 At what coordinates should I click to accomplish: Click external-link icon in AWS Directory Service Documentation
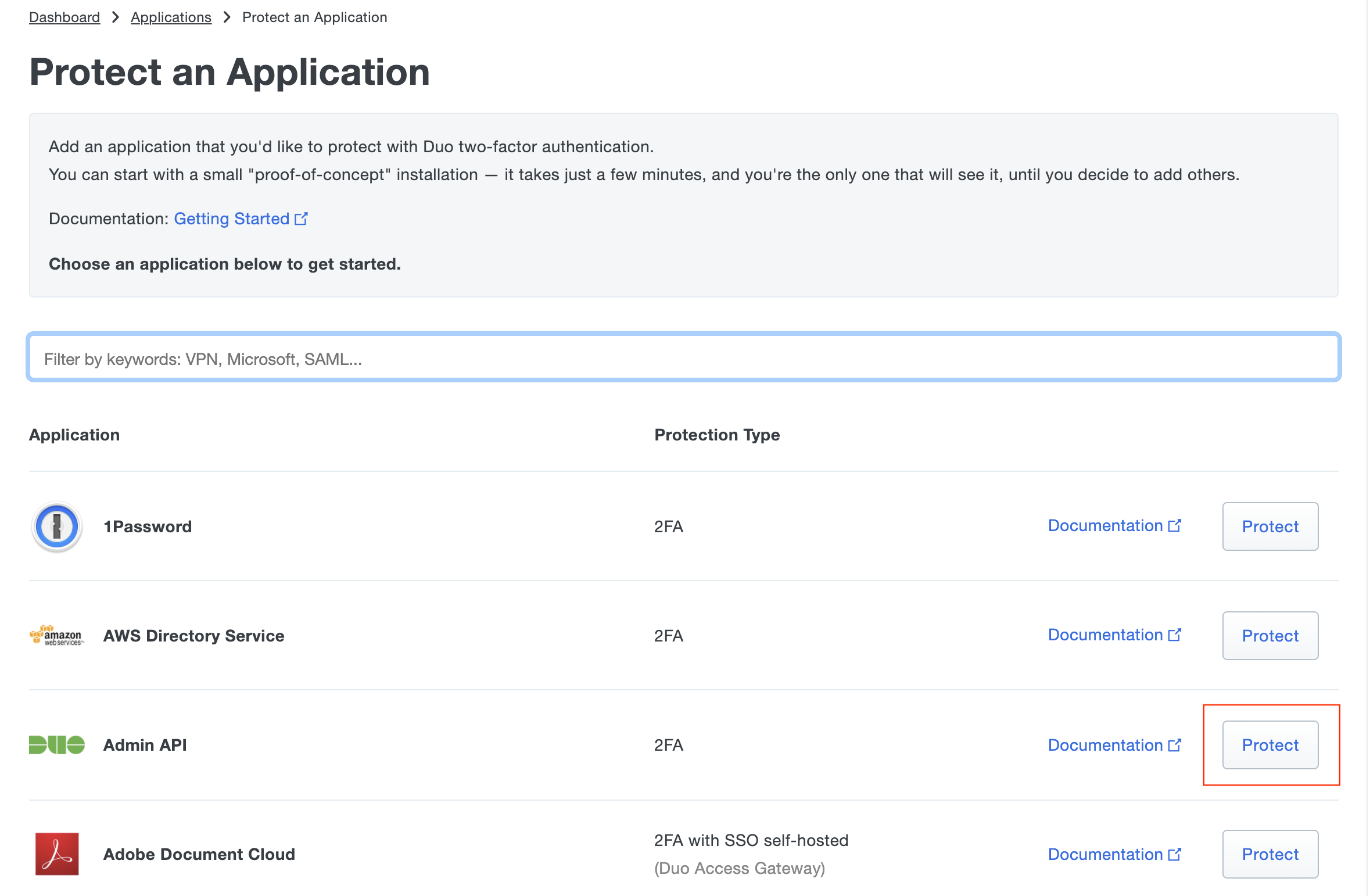(x=1175, y=635)
